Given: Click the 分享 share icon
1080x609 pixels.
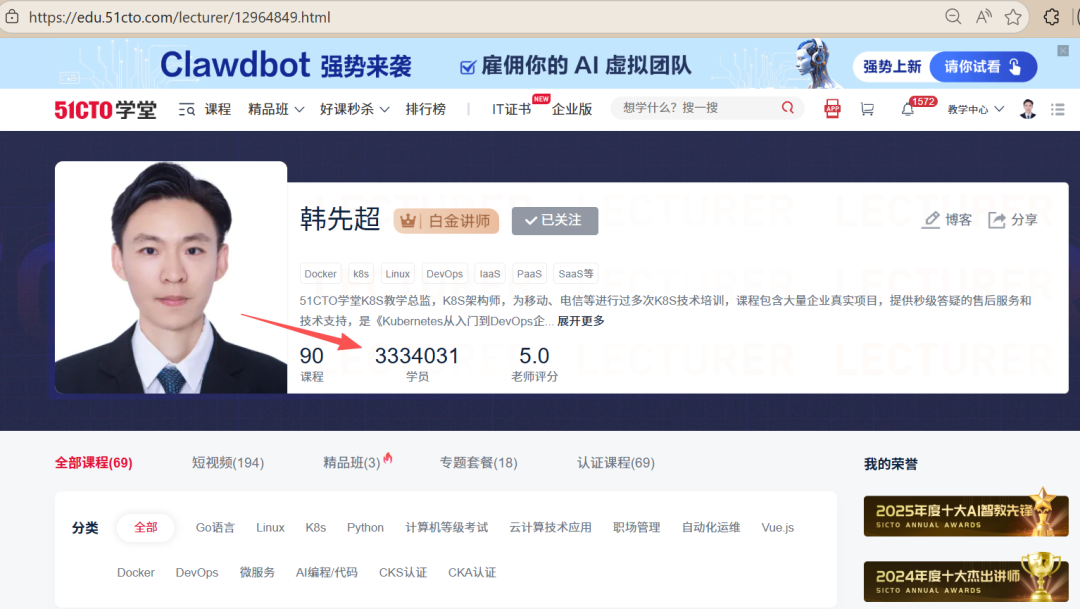Looking at the screenshot, I should [1012, 220].
